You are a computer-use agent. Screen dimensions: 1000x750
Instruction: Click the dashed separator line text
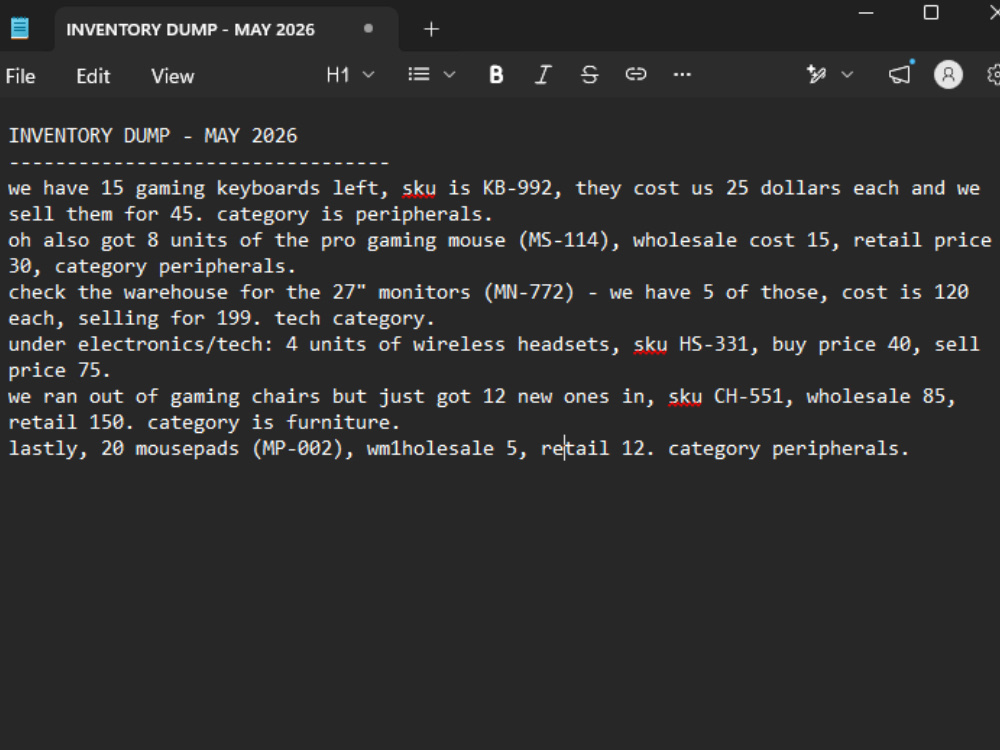(x=199, y=163)
